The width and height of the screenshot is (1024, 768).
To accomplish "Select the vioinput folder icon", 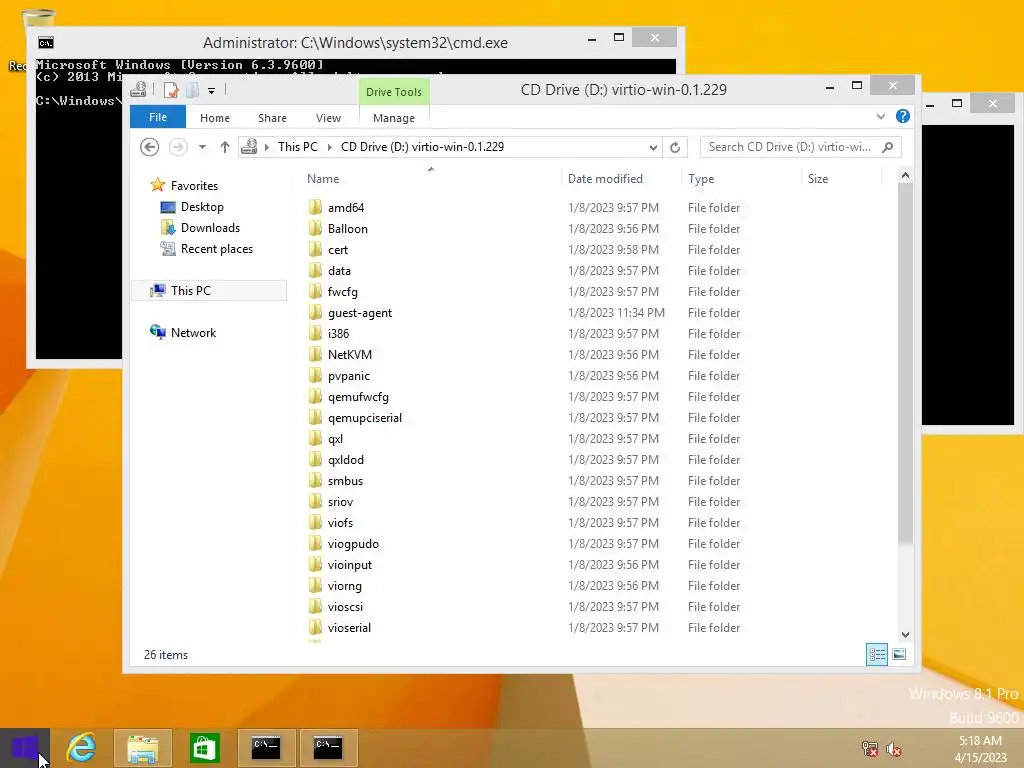I will 315,565.
